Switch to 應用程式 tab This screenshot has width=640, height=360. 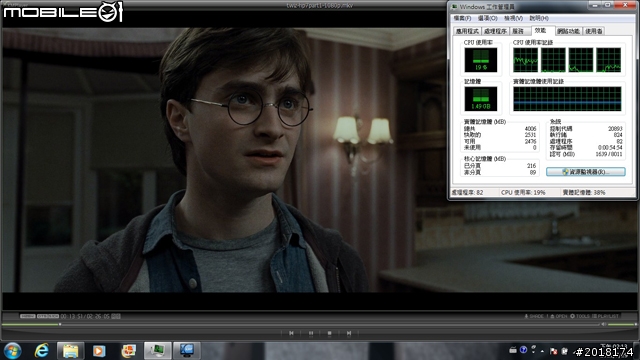(x=467, y=31)
